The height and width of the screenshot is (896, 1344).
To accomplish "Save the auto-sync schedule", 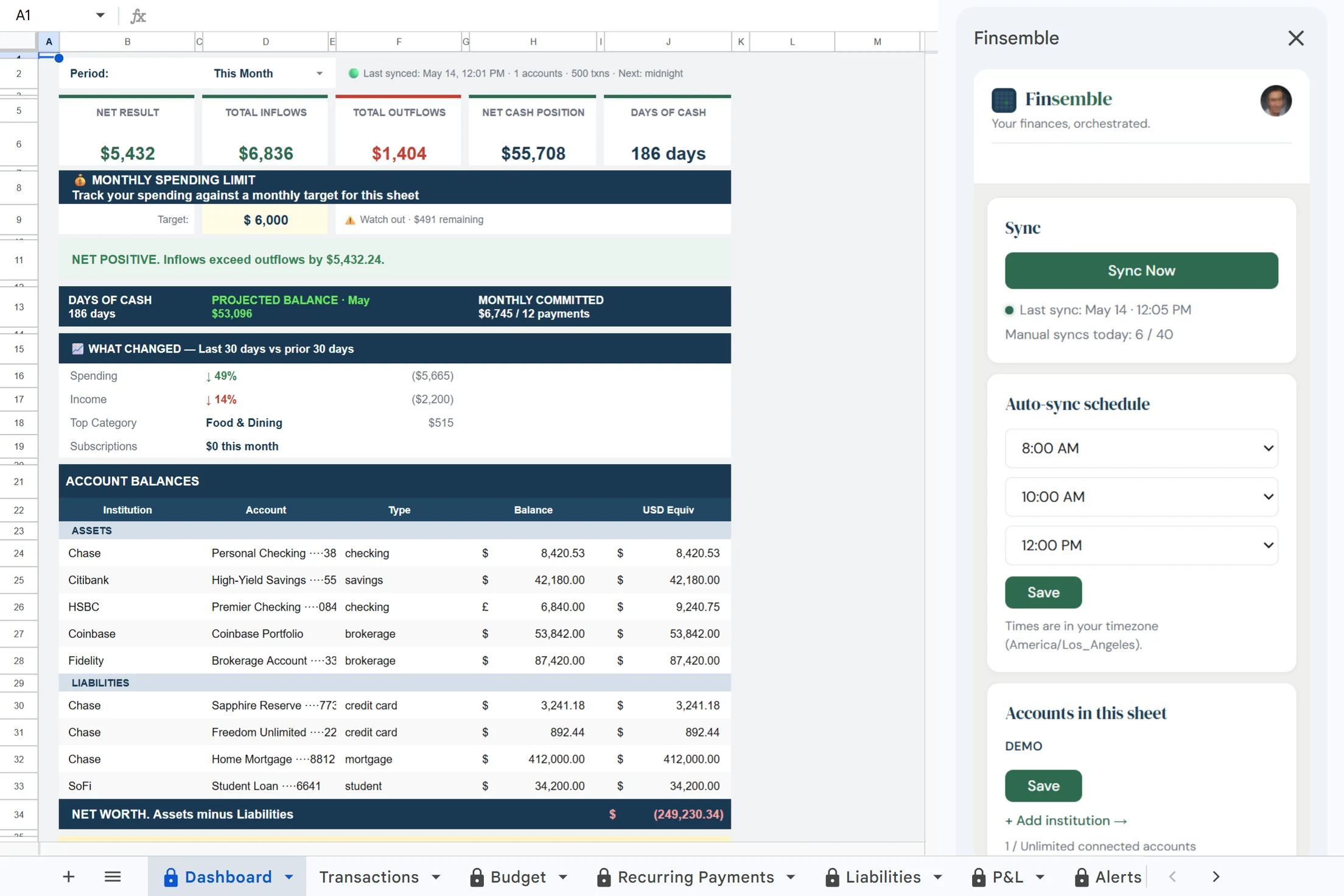I will (x=1043, y=592).
